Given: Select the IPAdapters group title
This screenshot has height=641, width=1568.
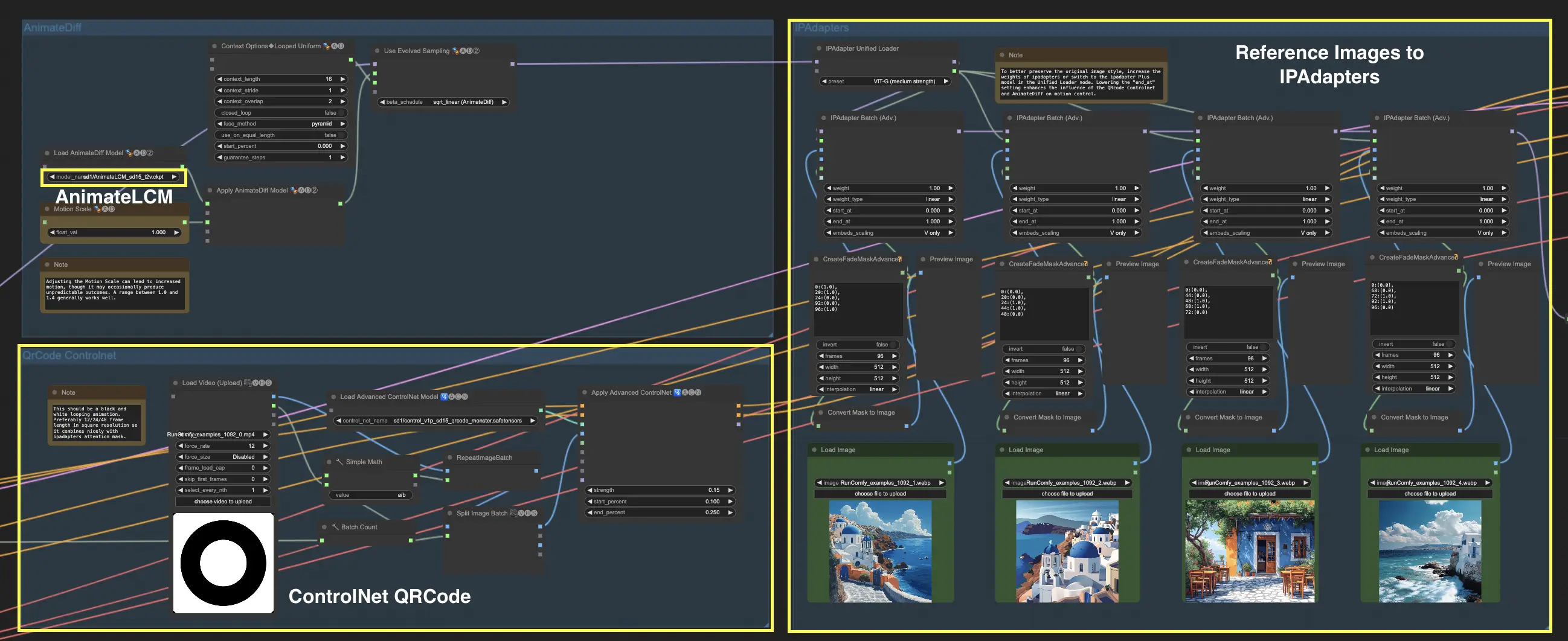Looking at the screenshot, I should [821, 28].
